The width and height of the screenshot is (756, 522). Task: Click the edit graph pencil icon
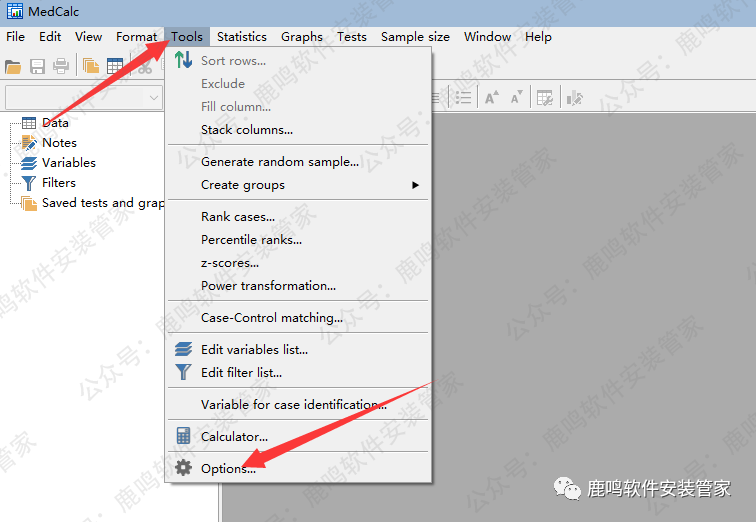coord(575,98)
